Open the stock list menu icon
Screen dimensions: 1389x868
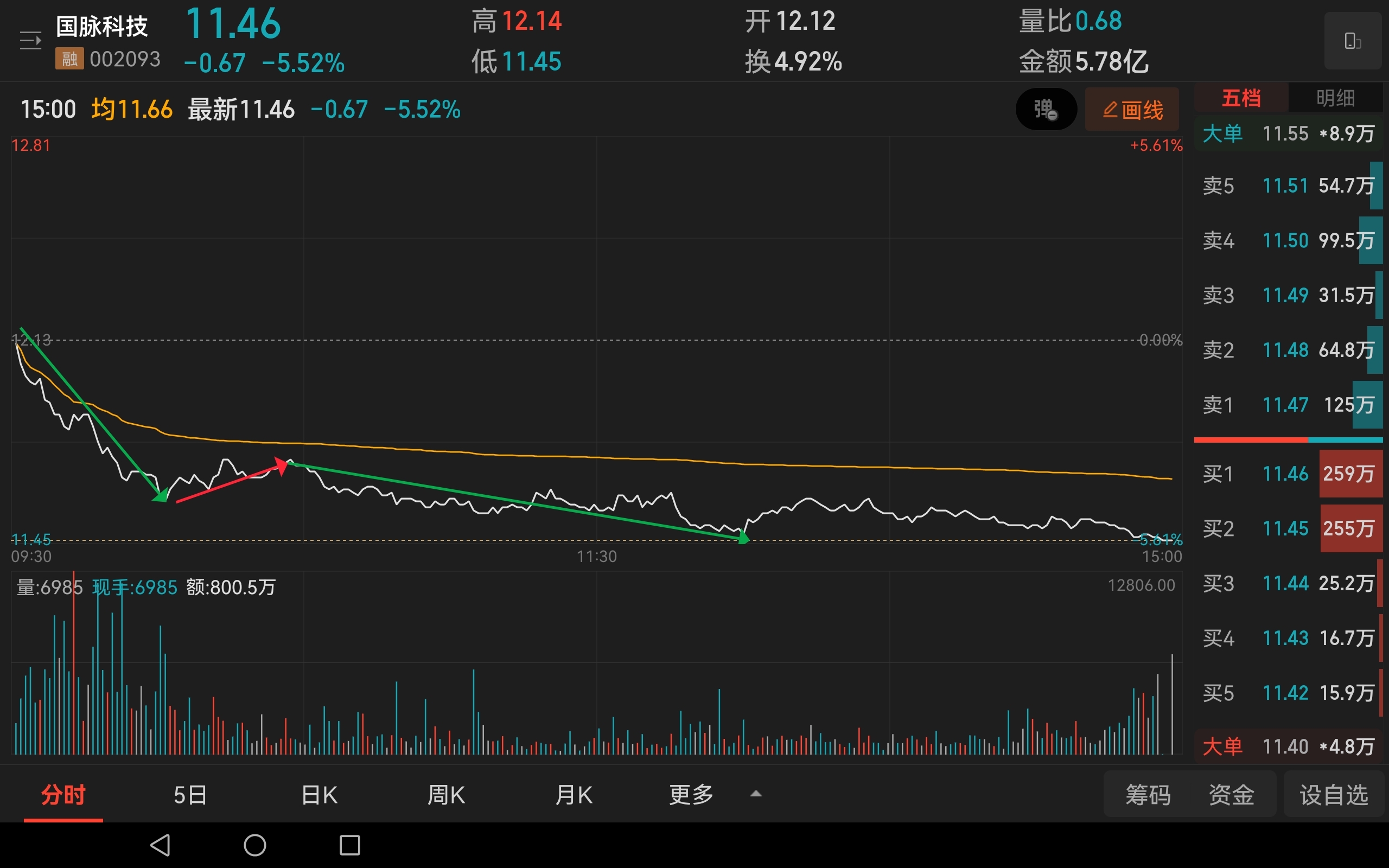click(x=30, y=41)
